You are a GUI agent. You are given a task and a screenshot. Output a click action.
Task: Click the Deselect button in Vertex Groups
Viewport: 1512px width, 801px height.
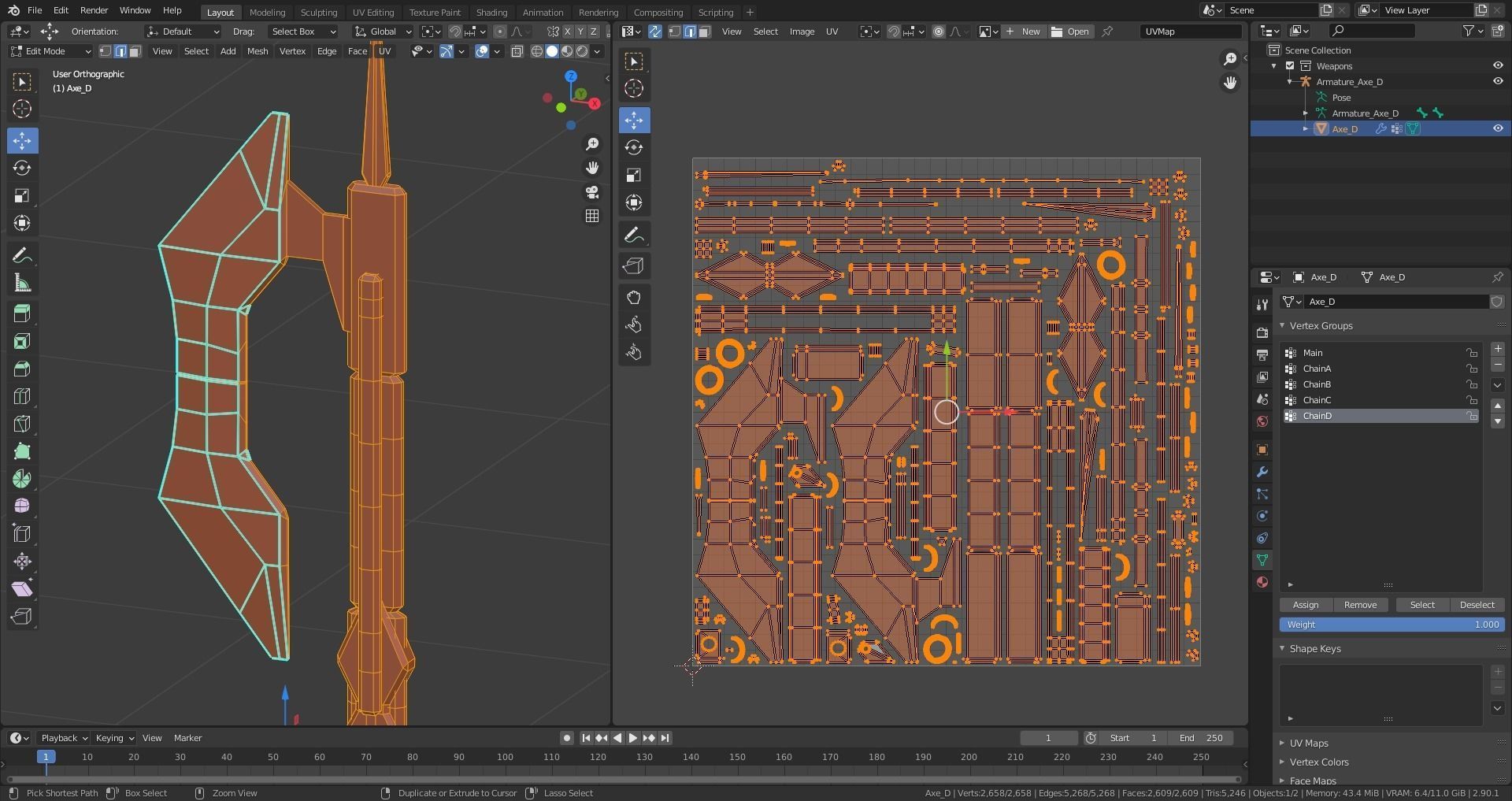(x=1477, y=605)
